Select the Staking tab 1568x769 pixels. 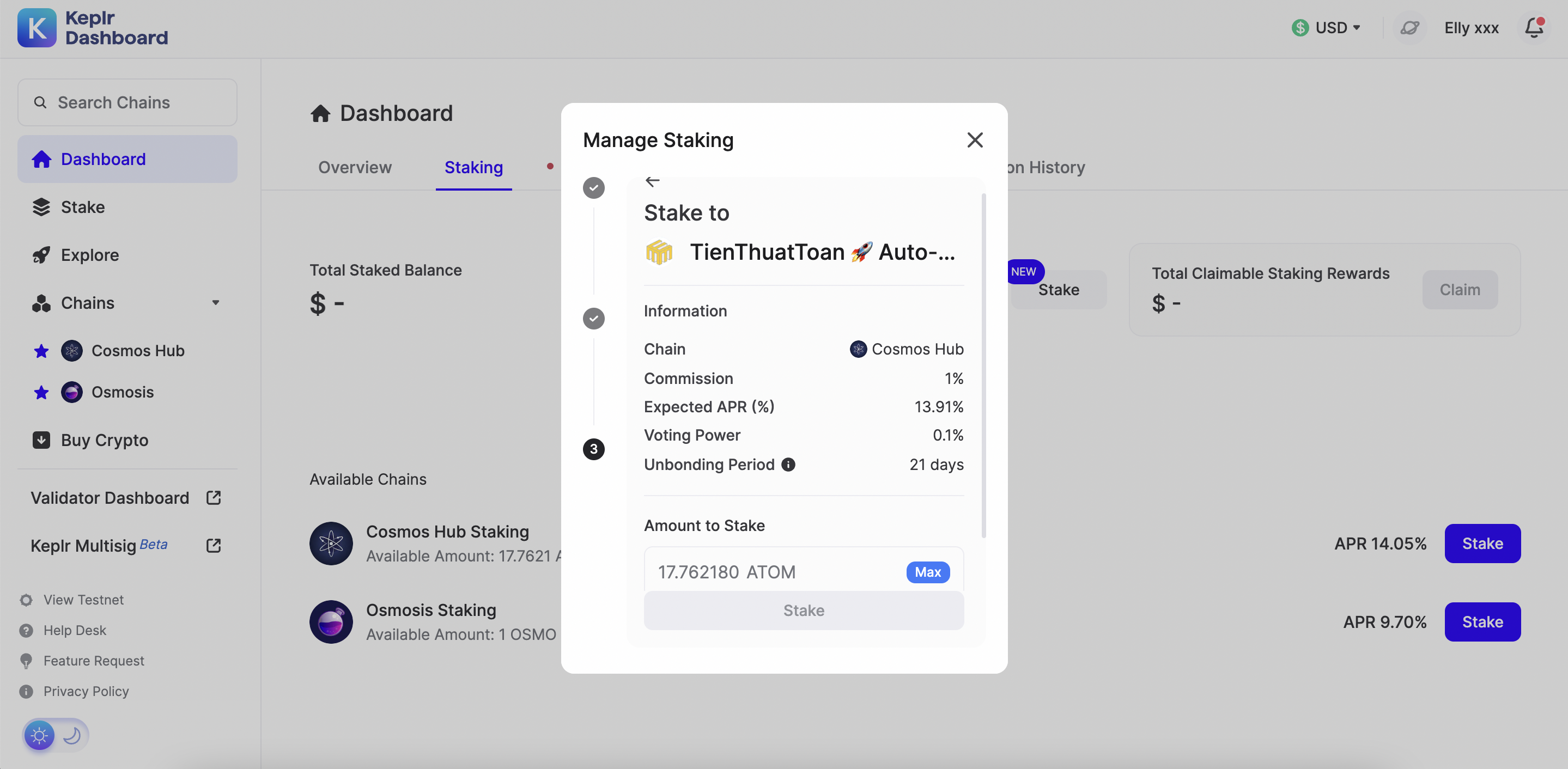473,167
